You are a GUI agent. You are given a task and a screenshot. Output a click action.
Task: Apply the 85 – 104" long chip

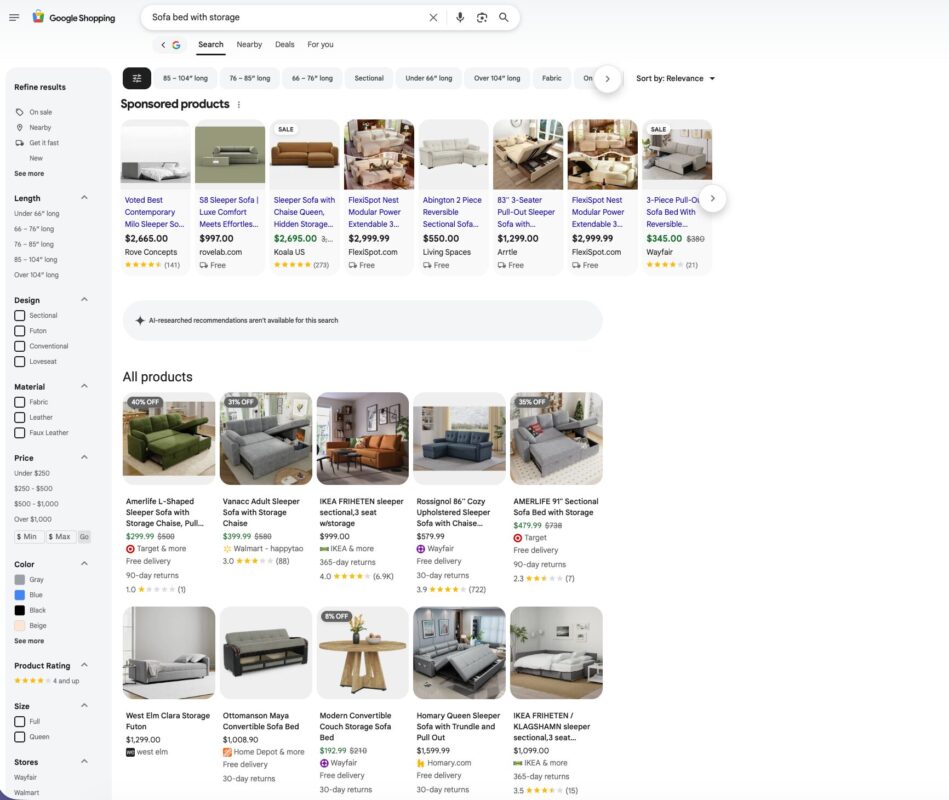pos(185,78)
